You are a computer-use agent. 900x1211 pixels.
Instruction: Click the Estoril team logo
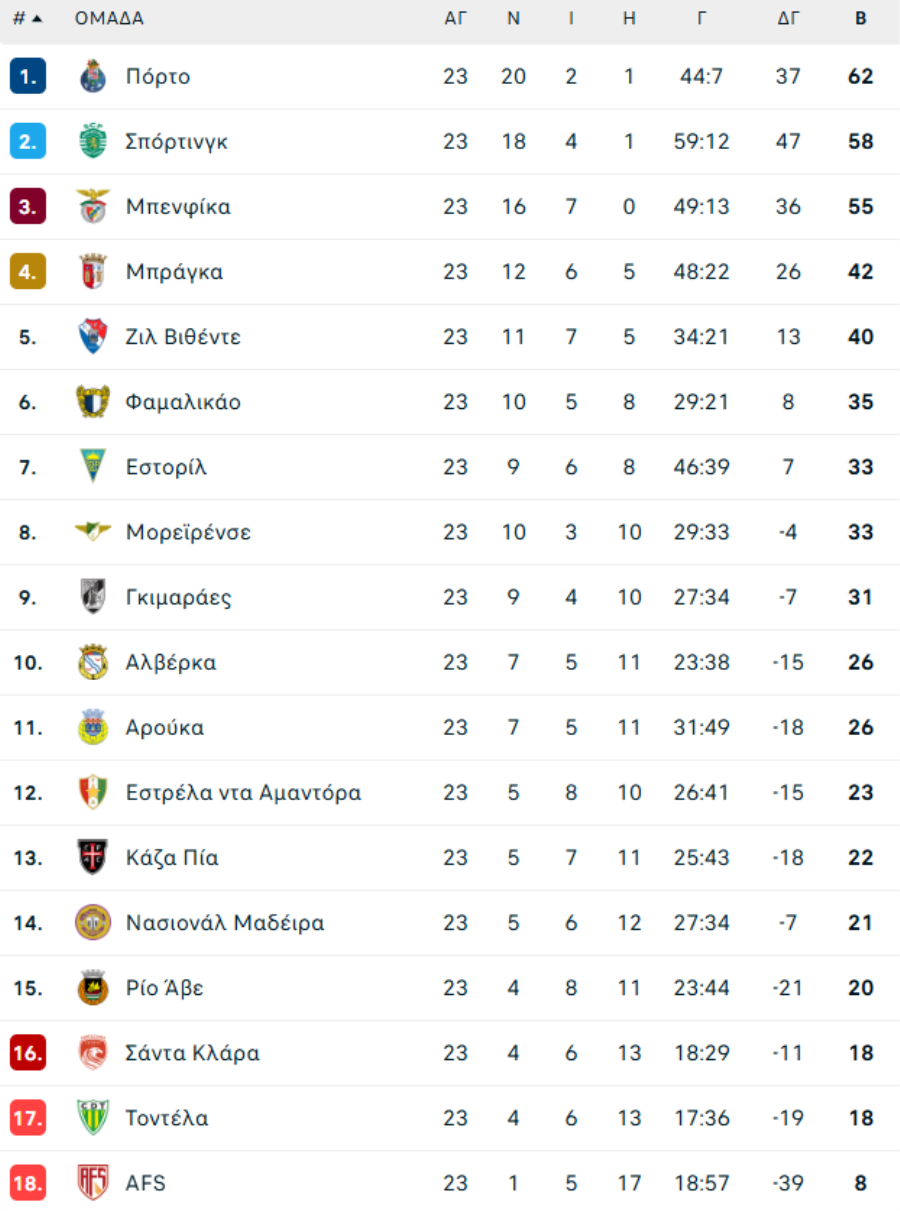point(93,467)
